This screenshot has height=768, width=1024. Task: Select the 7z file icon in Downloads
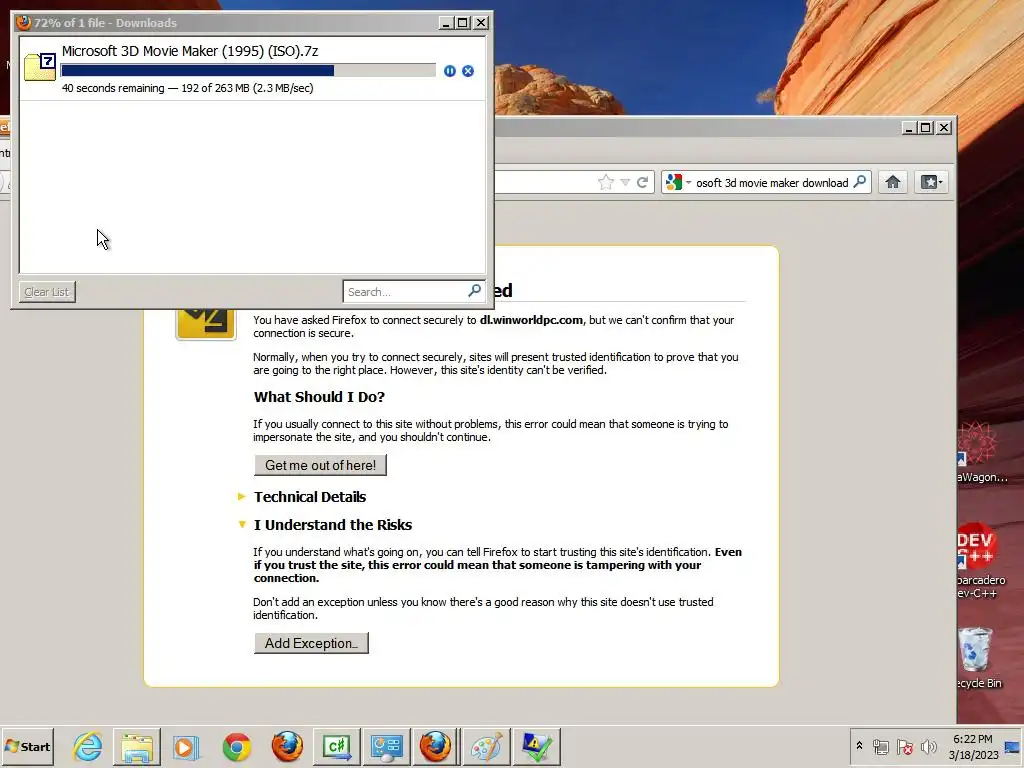coord(40,67)
